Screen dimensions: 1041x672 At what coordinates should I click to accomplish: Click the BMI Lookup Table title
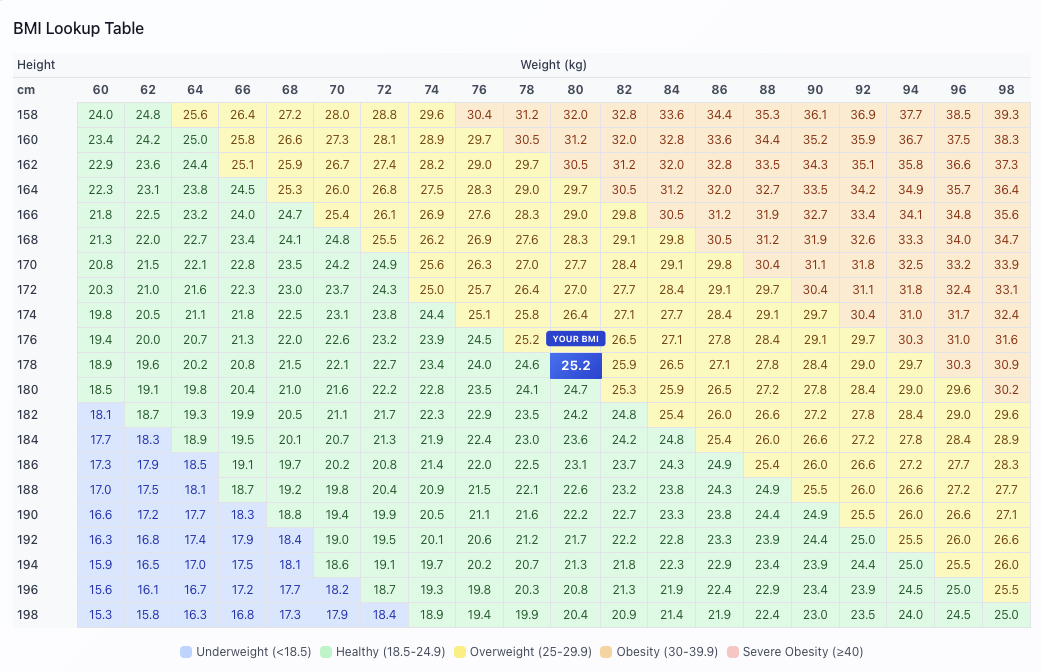pos(80,29)
